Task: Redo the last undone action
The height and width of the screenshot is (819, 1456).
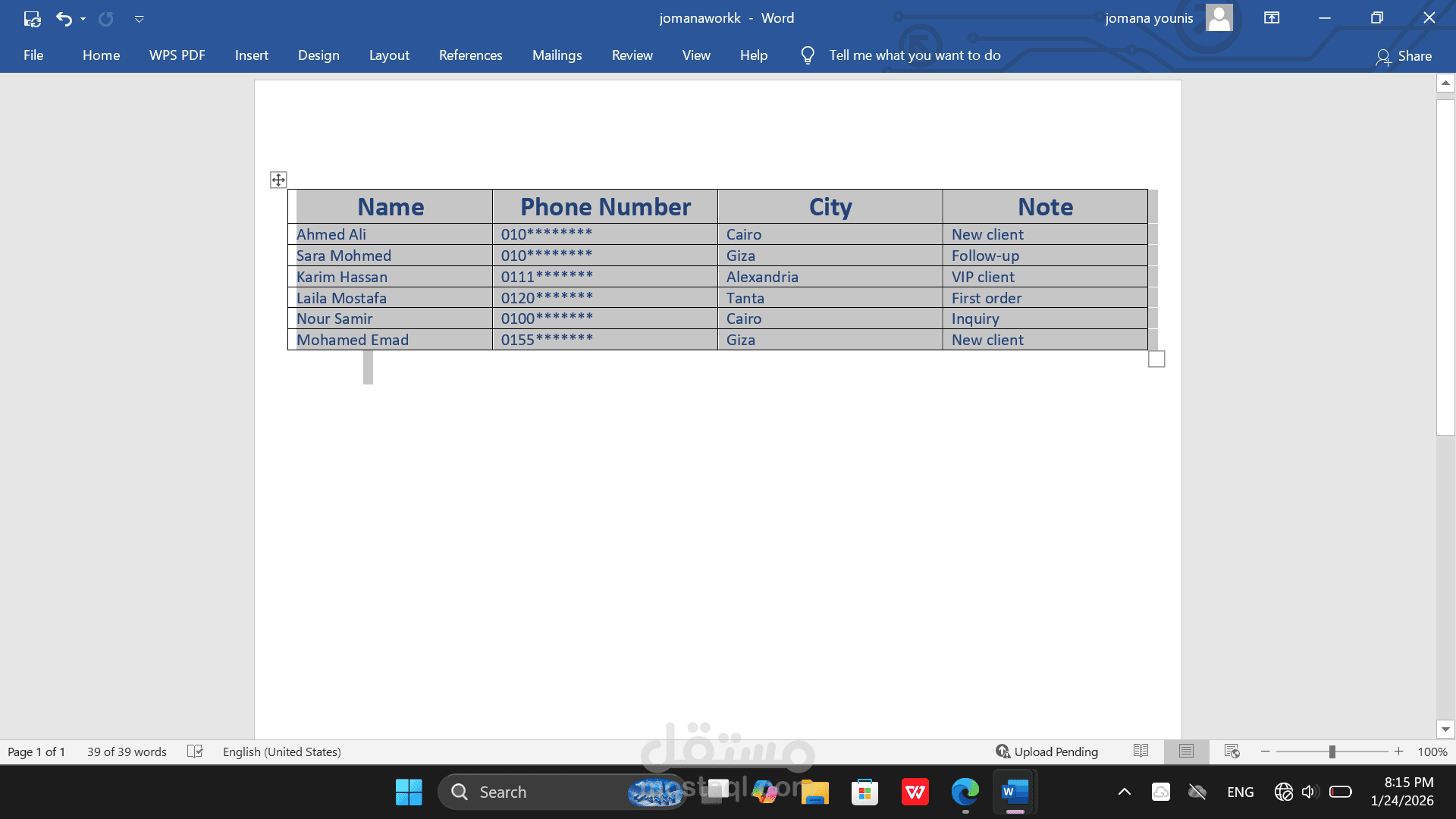Action: click(x=105, y=18)
